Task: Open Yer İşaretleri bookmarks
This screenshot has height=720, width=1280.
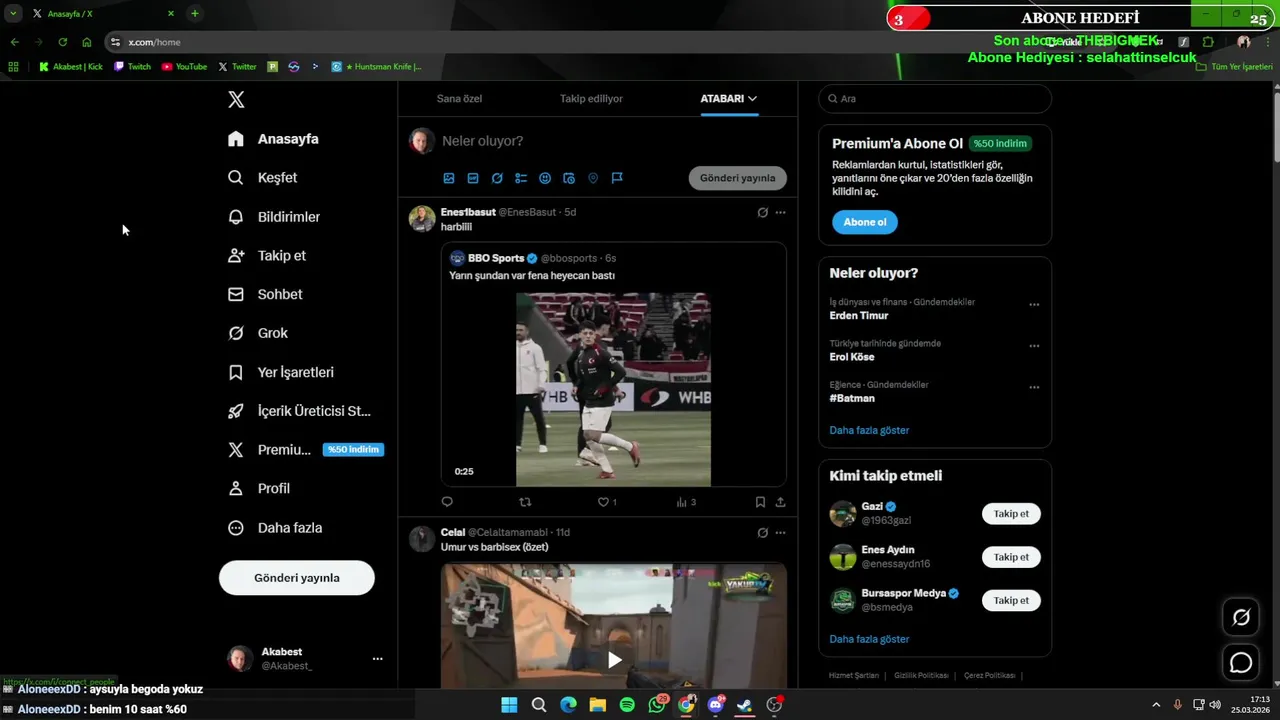Action: click(x=281, y=372)
